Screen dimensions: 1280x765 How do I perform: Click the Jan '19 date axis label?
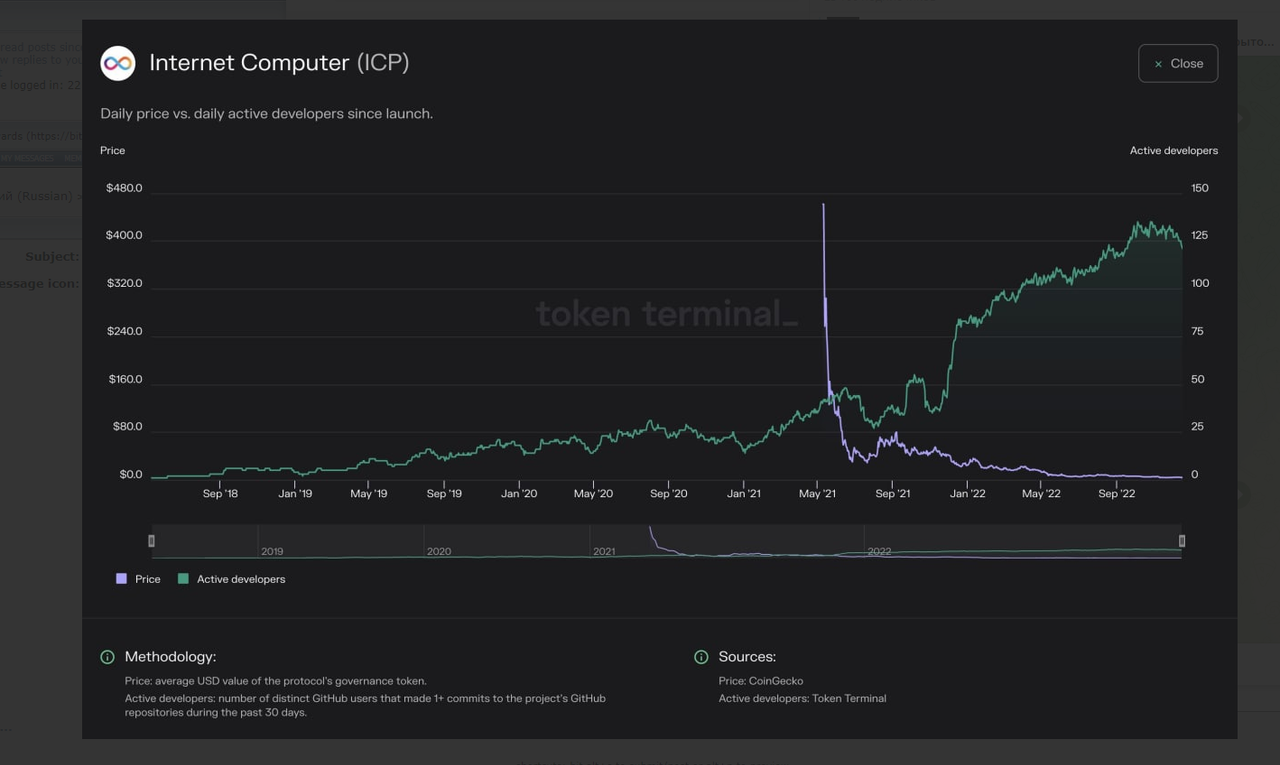[295, 494]
